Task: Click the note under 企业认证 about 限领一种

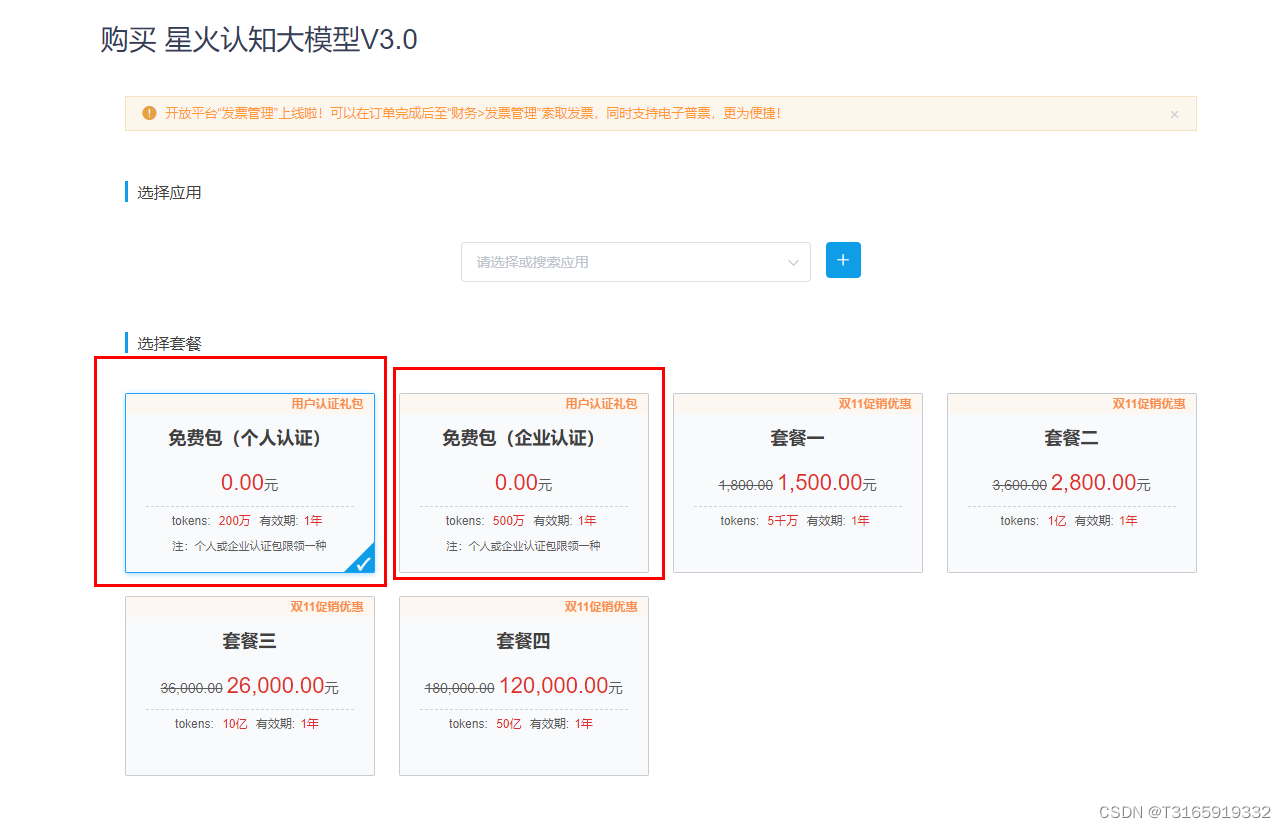Action: [523, 546]
